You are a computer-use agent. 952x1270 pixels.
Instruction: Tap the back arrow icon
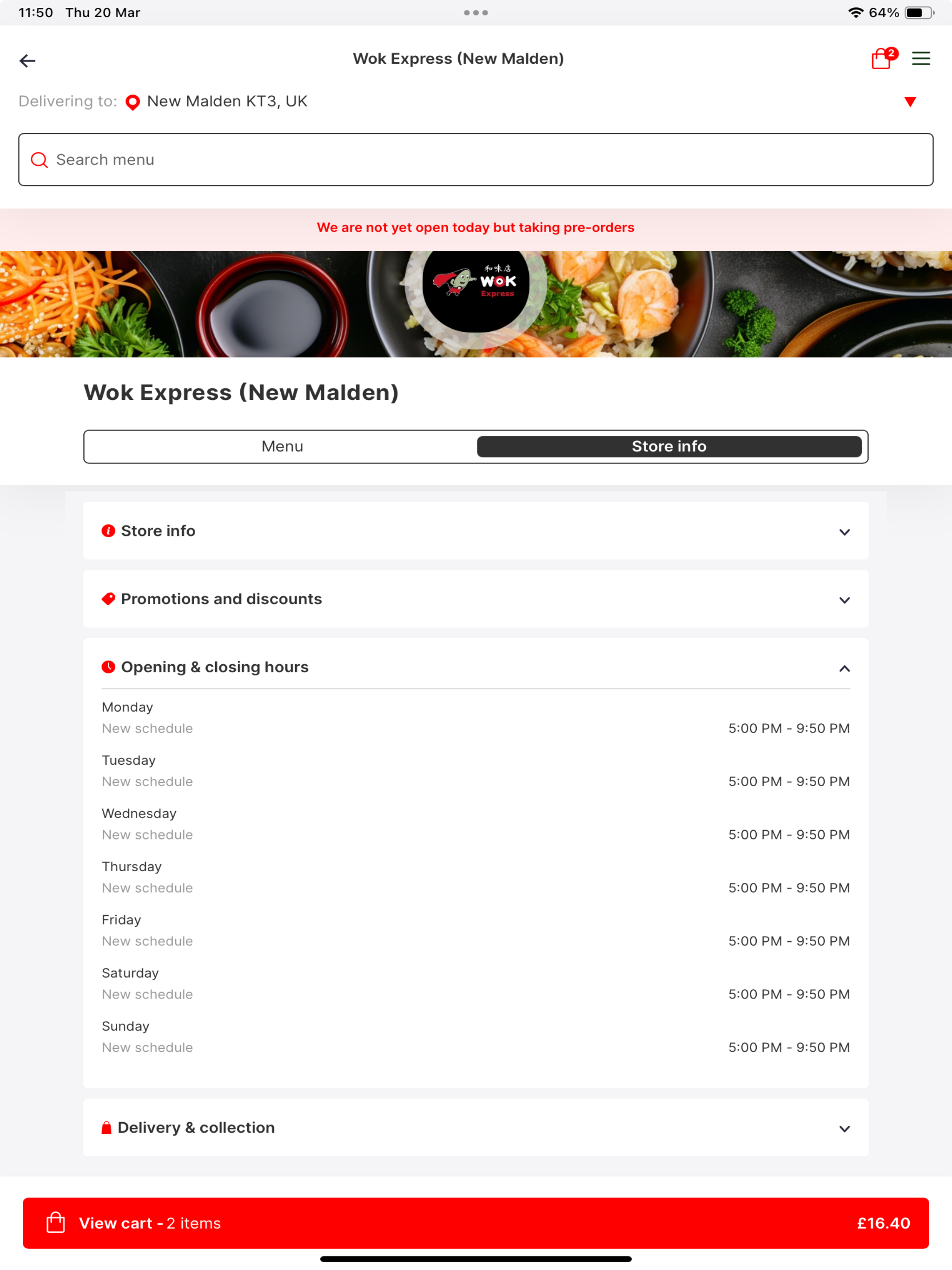click(x=27, y=60)
